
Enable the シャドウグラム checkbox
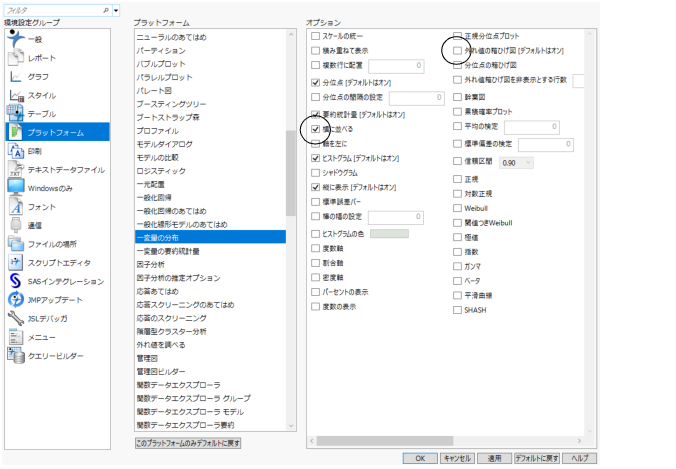316,173
